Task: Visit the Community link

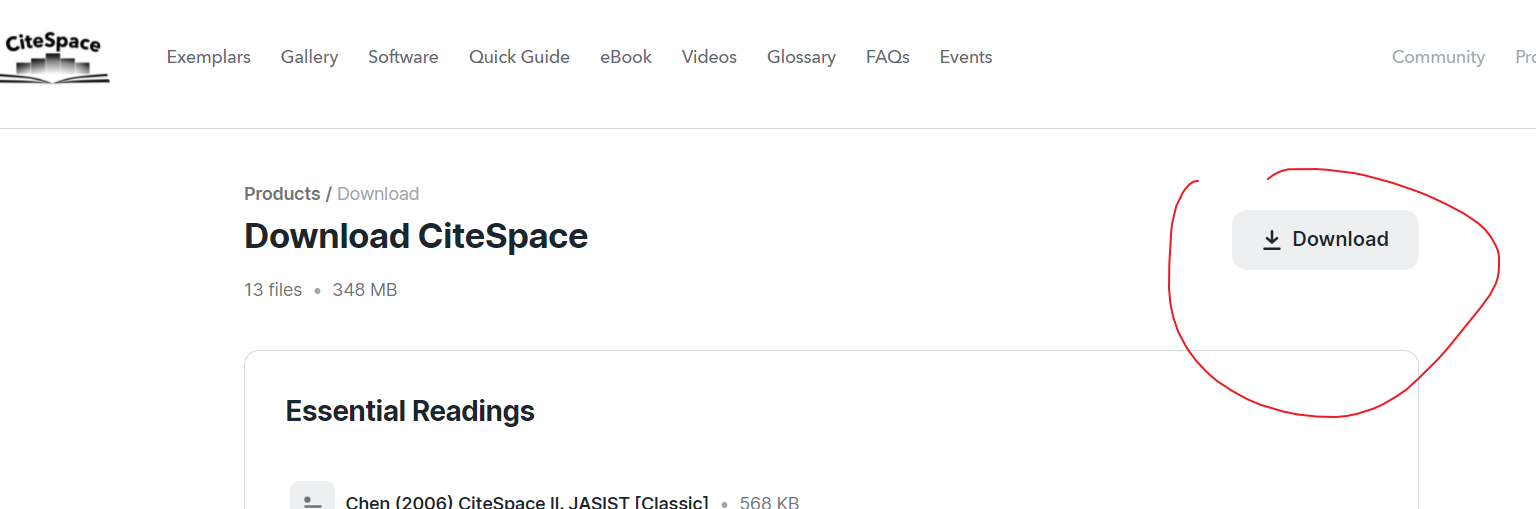Action: coord(1438,57)
